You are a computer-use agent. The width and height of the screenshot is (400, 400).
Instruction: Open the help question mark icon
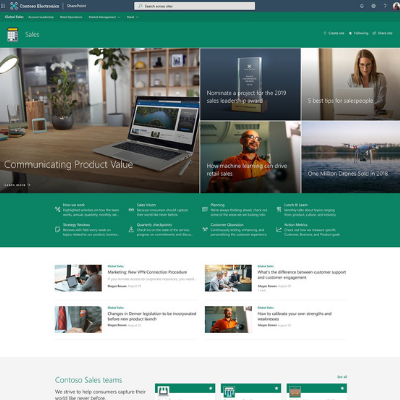click(x=385, y=6)
